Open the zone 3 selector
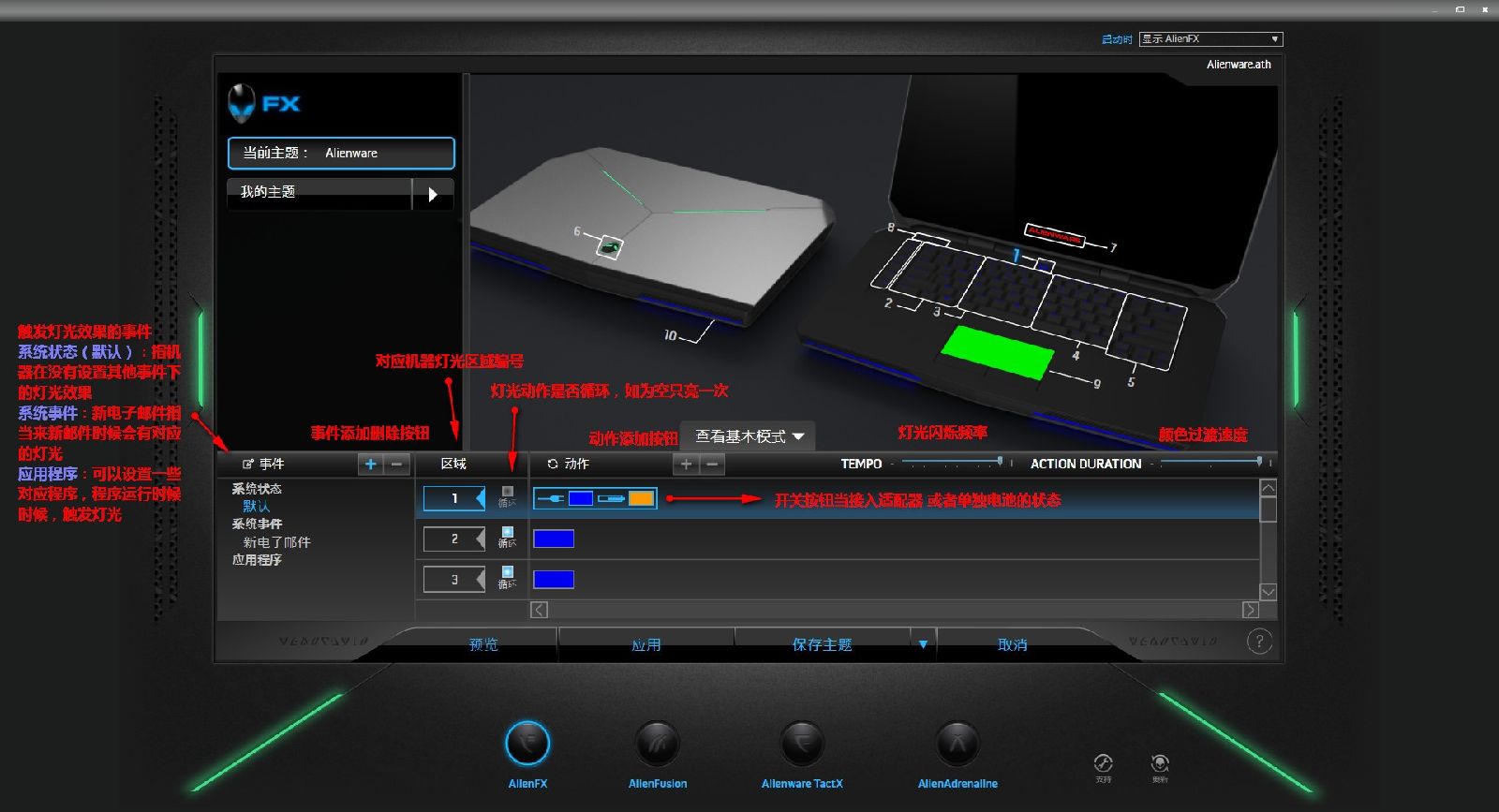Viewport: 1499px width, 812px height. click(x=454, y=579)
